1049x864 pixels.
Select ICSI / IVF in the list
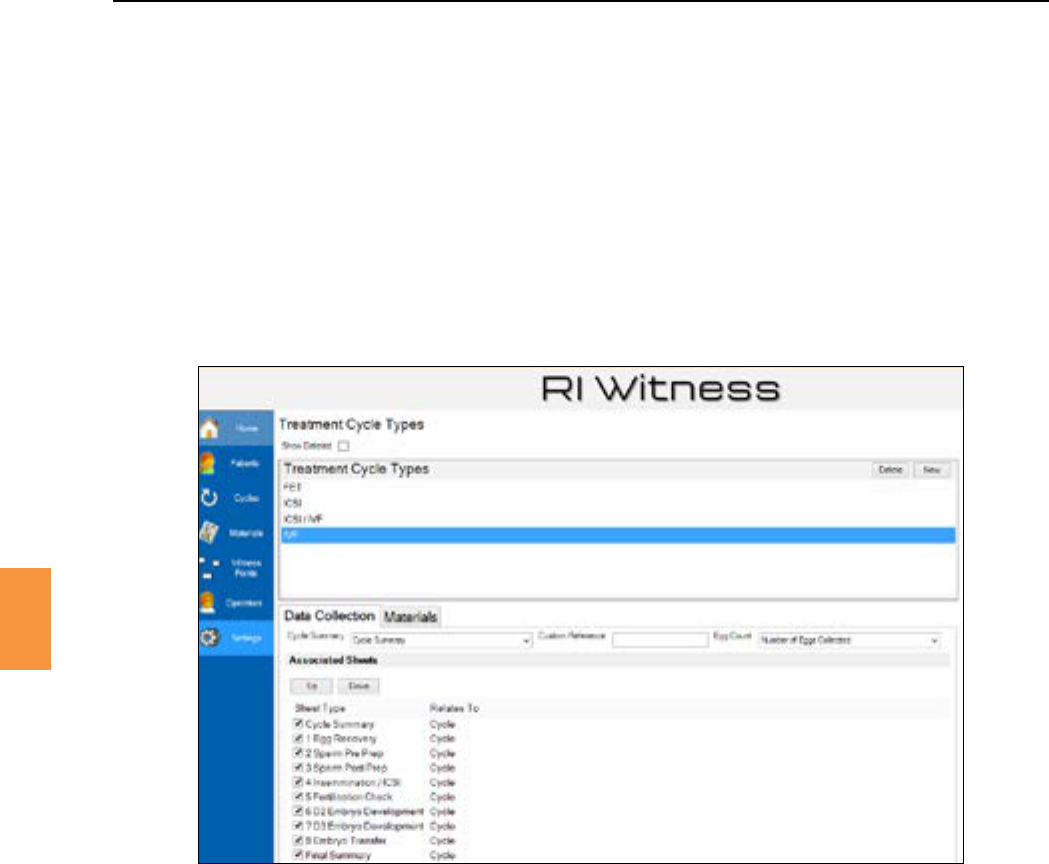[618, 519]
